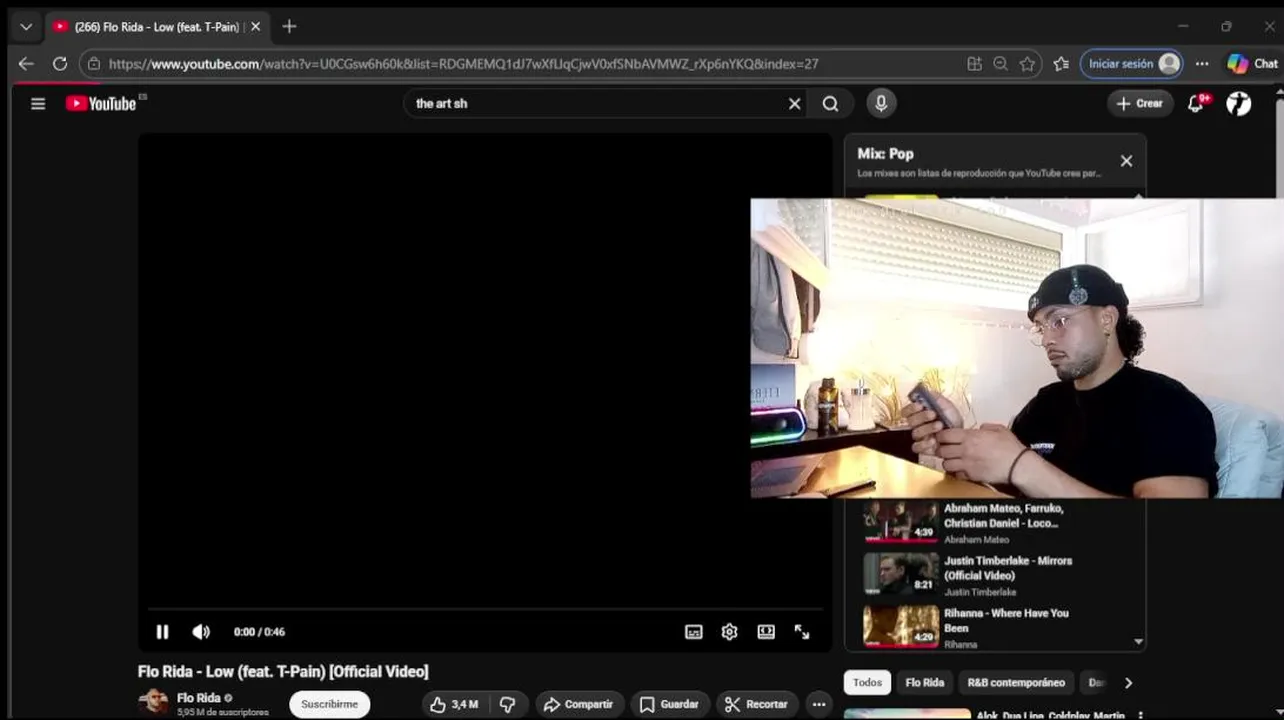This screenshot has width=1284, height=720.
Task: Focus the browser address bar URL
Action: [463, 63]
